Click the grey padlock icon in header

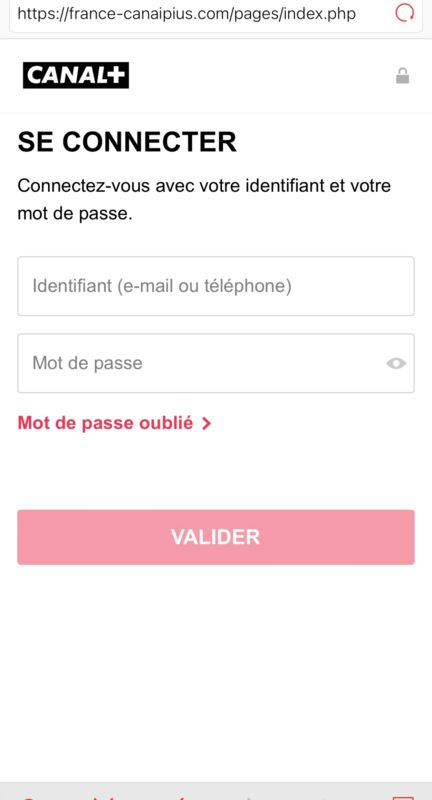coord(402,76)
